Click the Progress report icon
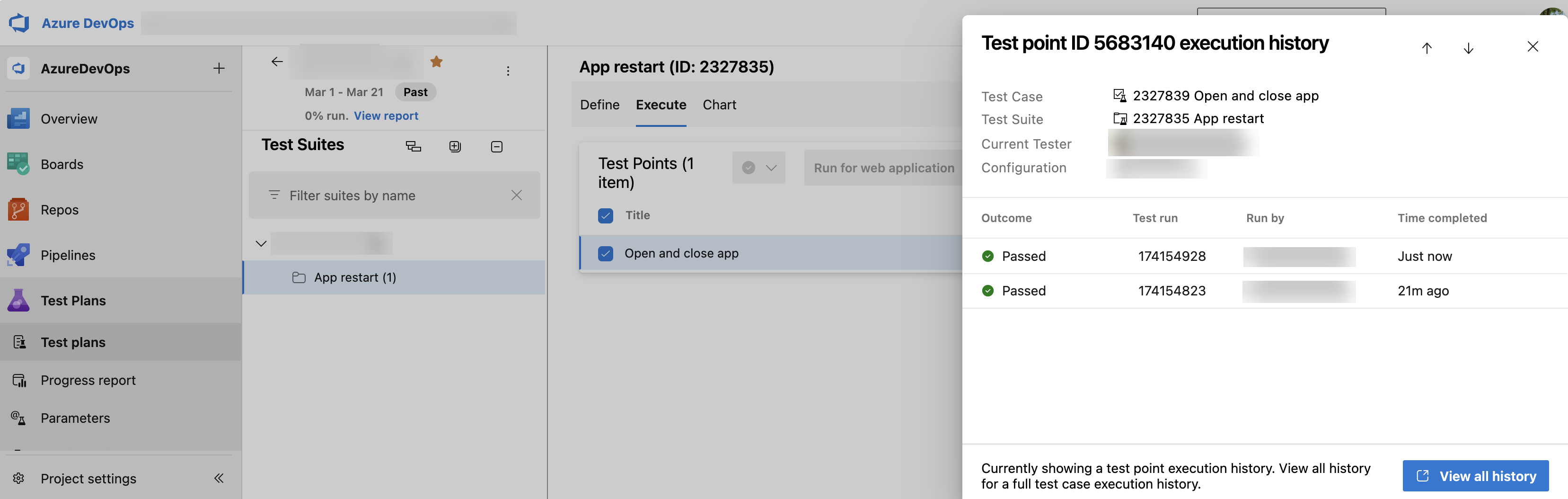This screenshot has width=1568, height=499. (19, 380)
